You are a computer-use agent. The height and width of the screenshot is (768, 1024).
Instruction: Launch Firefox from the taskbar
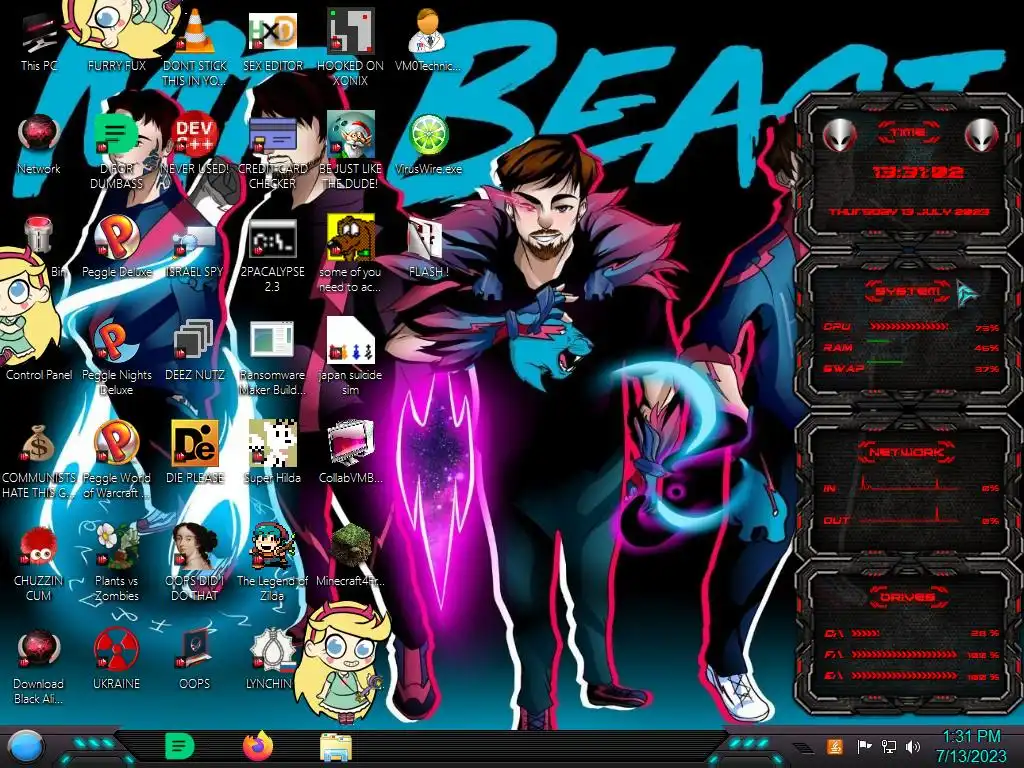coord(257,746)
